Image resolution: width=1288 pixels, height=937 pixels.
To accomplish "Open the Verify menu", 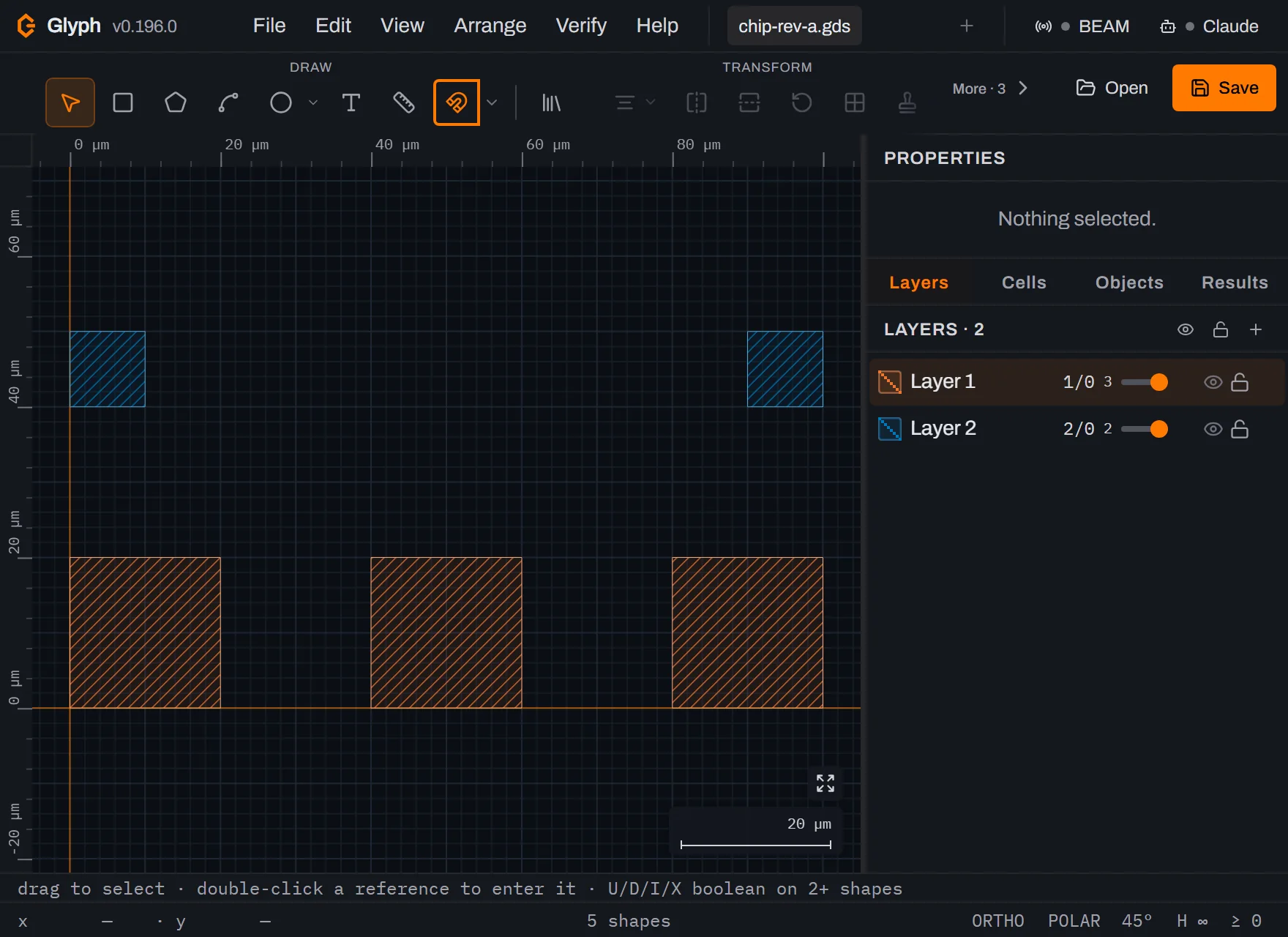I will coord(581,26).
